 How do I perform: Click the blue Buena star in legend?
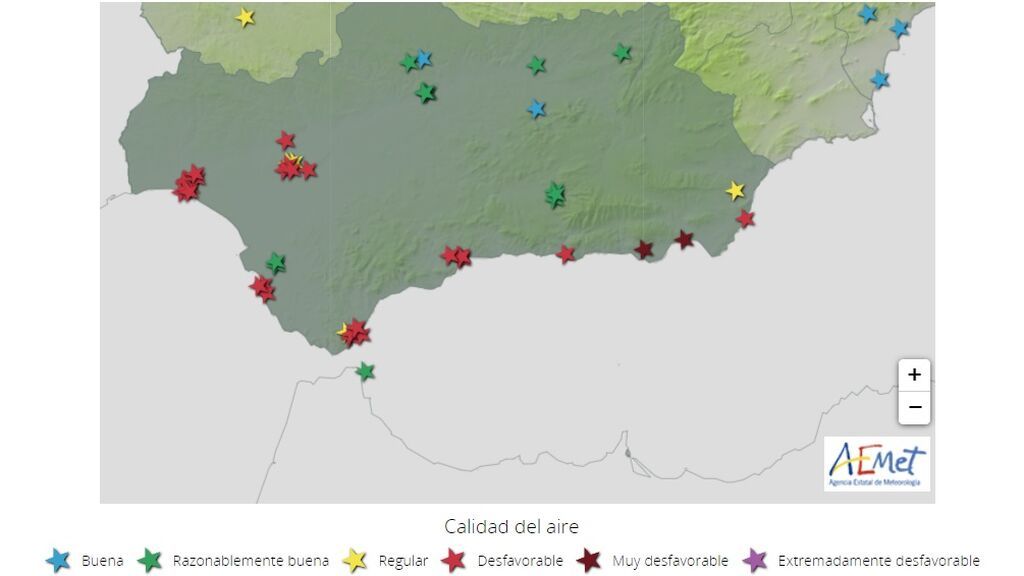tap(59, 560)
